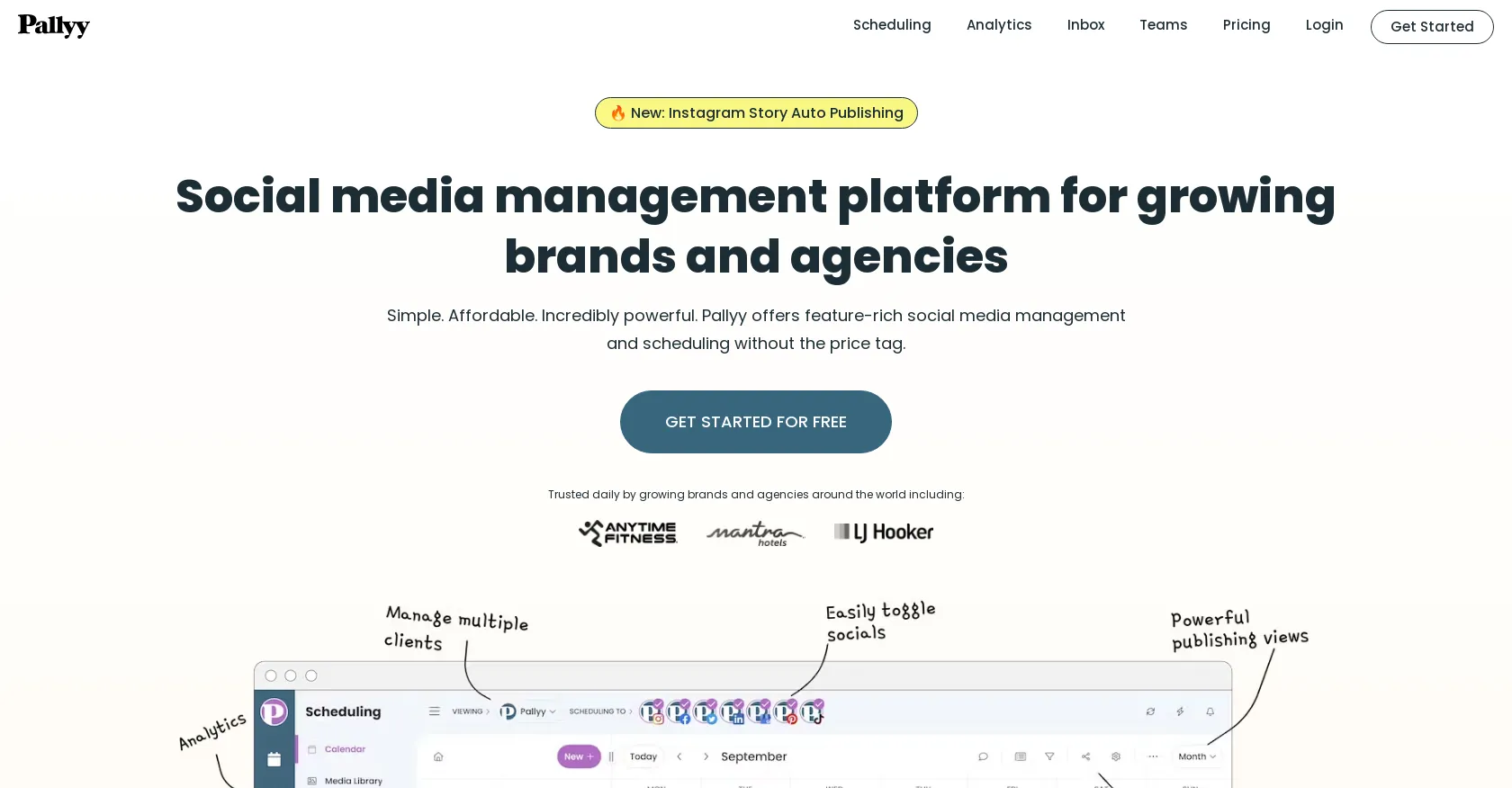Click the refresh sync icon

coord(1150,712)
